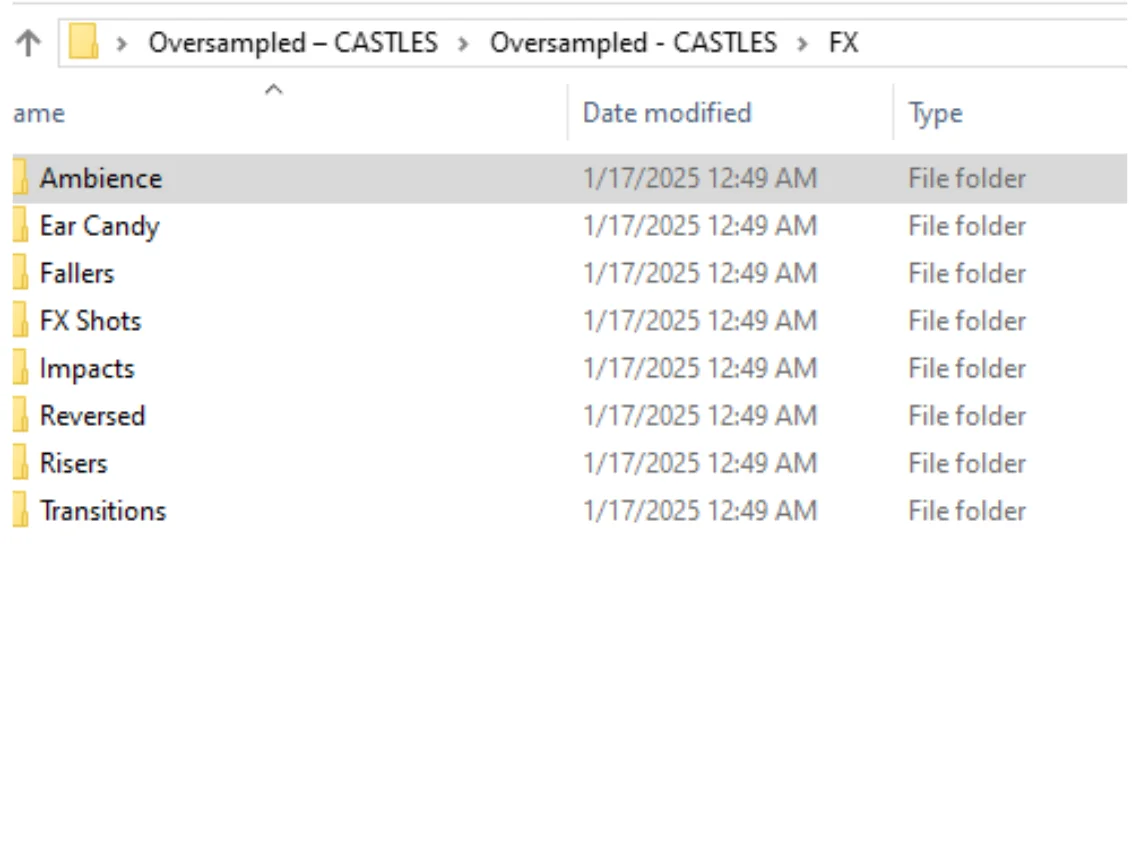
Task: Click the Transitions folder name
Action: click(x=103, y=511)
